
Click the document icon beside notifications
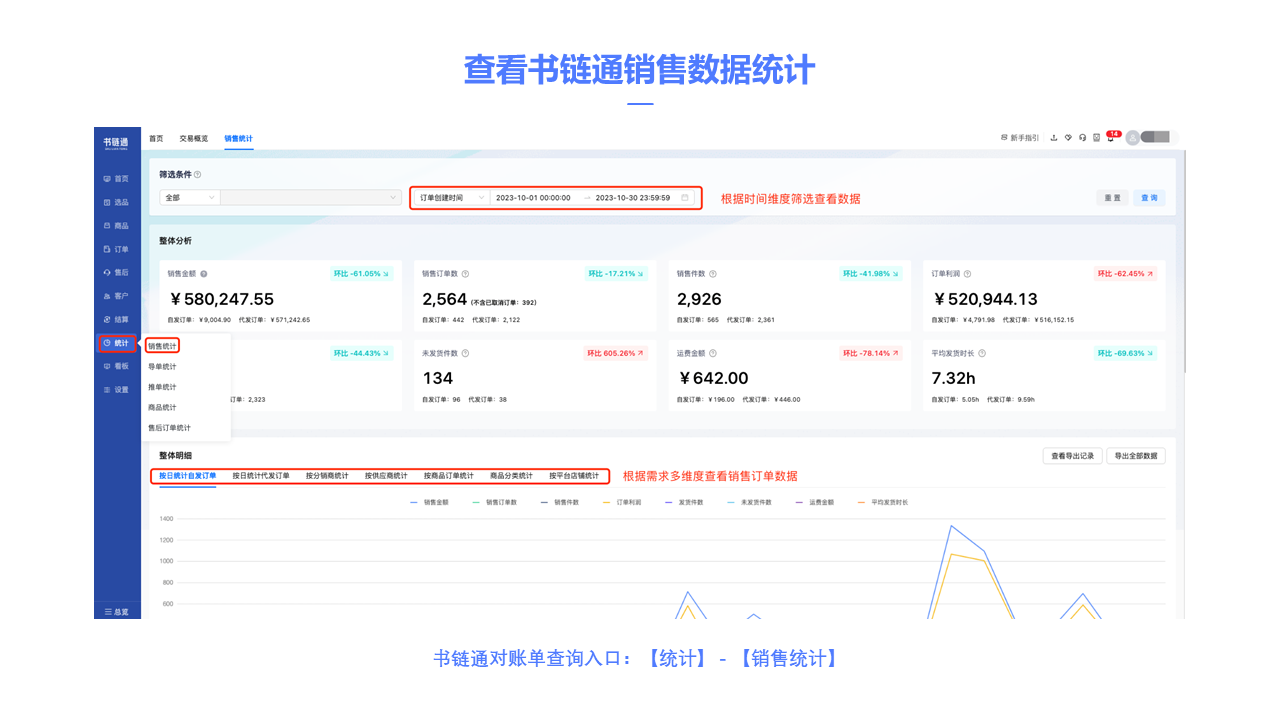(1096, 138)
